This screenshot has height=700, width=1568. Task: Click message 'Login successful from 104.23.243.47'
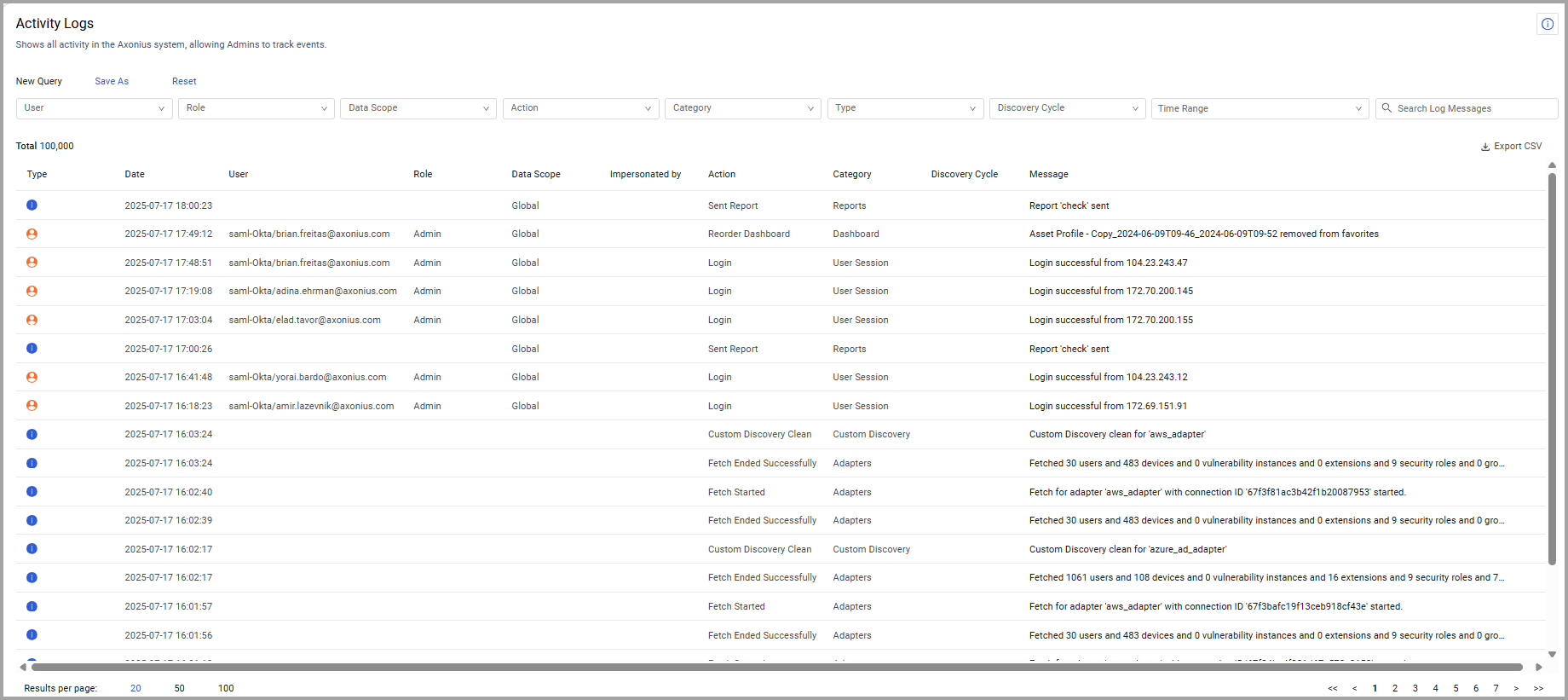pos(1108,263)
